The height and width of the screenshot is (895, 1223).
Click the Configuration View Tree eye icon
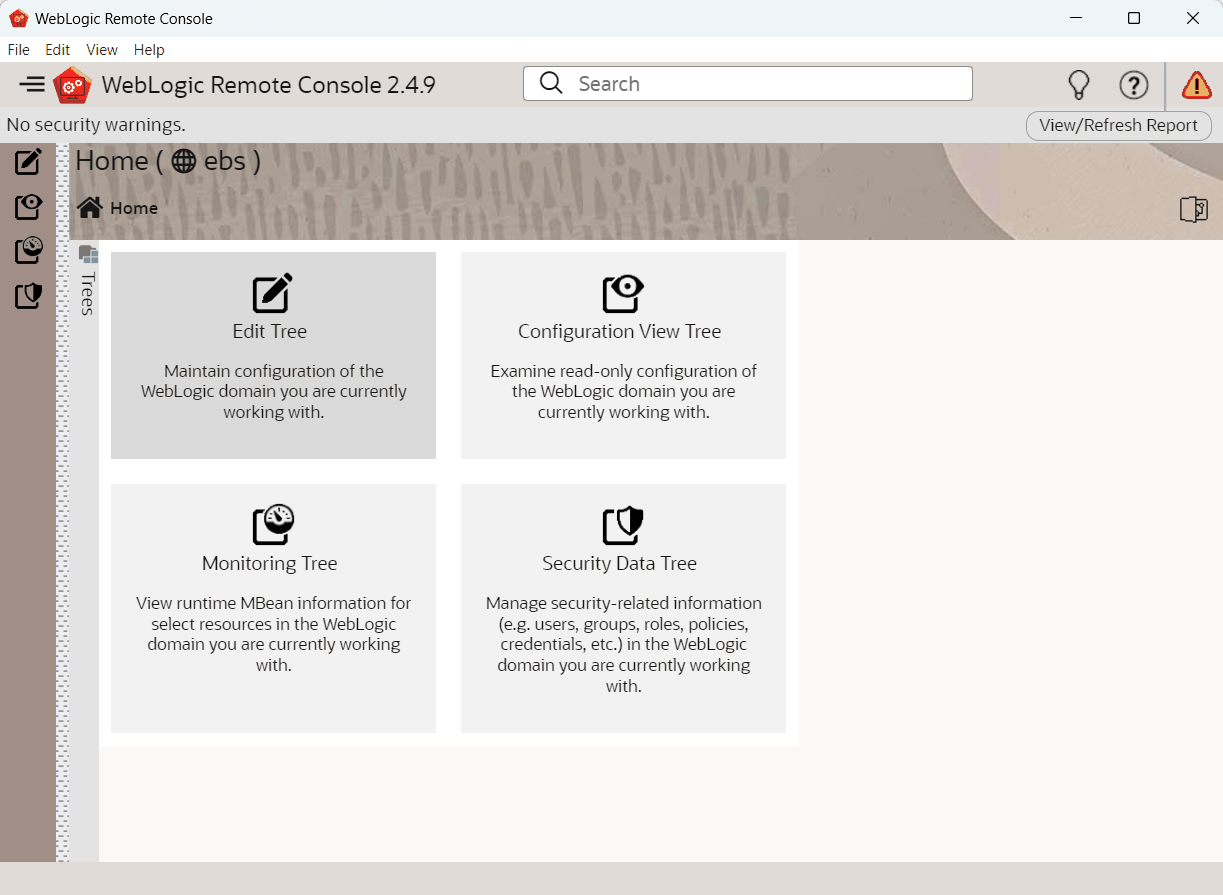[x=623, y=293]
